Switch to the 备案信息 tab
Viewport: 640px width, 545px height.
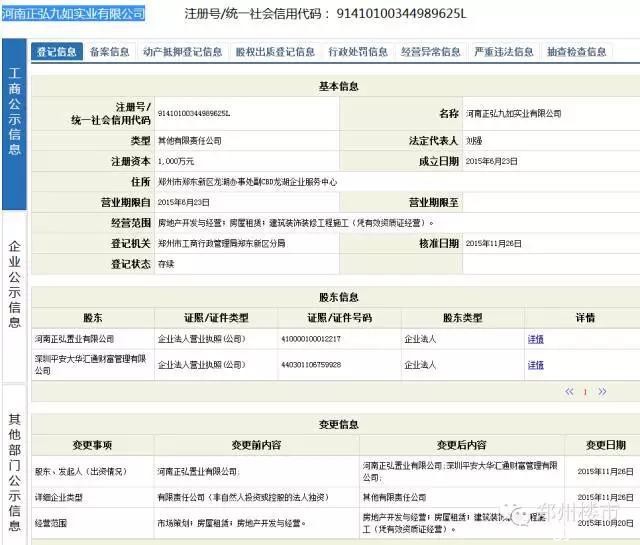[x=109, y=51]
